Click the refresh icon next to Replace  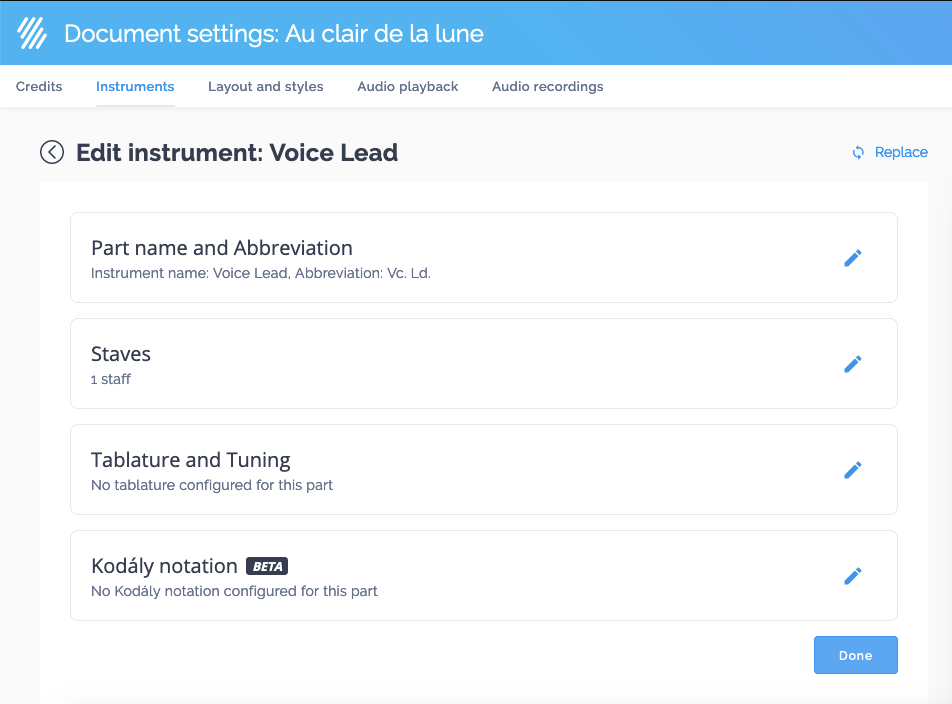[858, 152]
